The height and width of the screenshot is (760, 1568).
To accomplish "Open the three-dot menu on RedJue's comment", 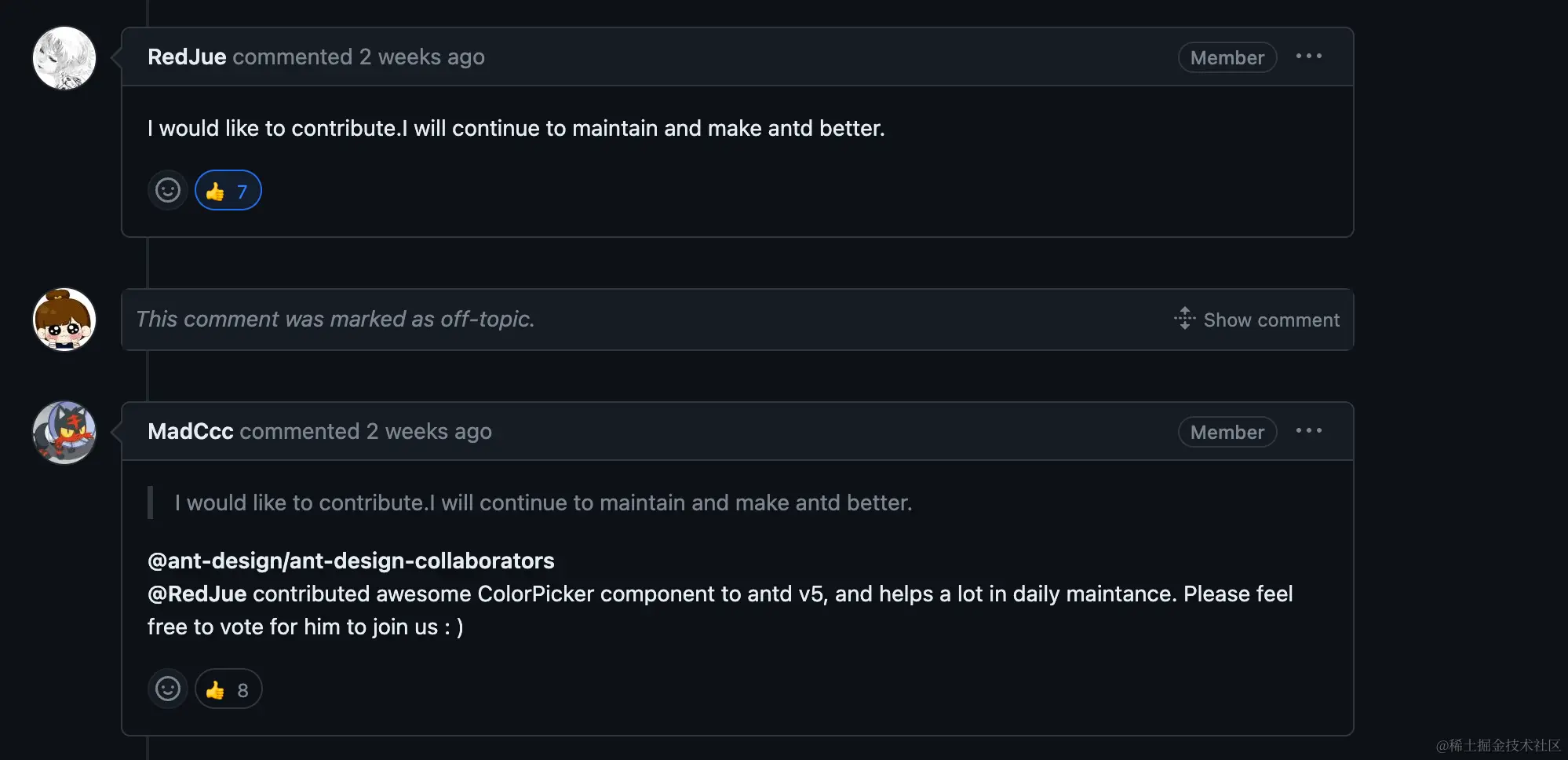I will [x=1308, y=57].
